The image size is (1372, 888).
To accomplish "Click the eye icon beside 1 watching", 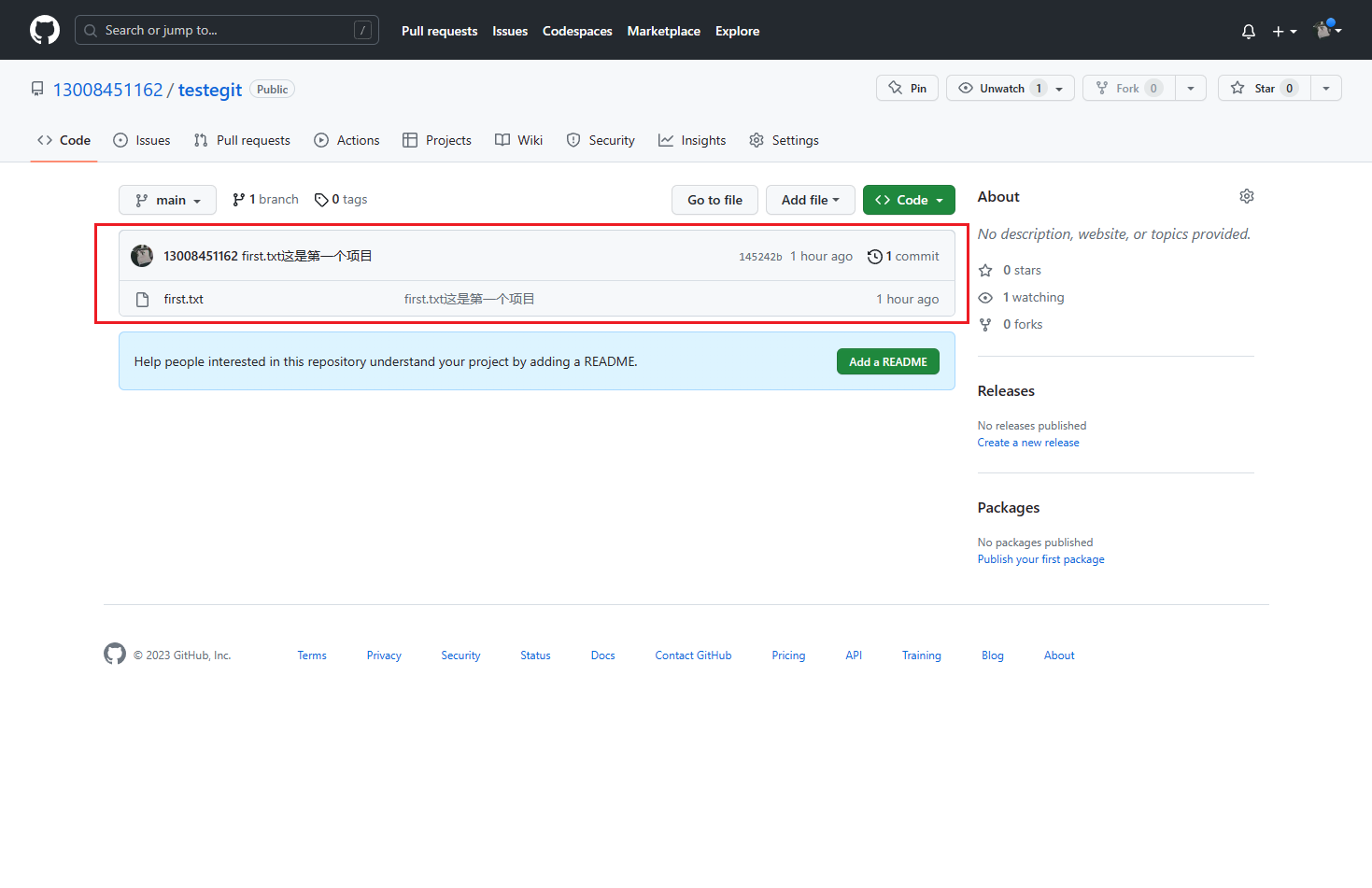I will point(985,297).
